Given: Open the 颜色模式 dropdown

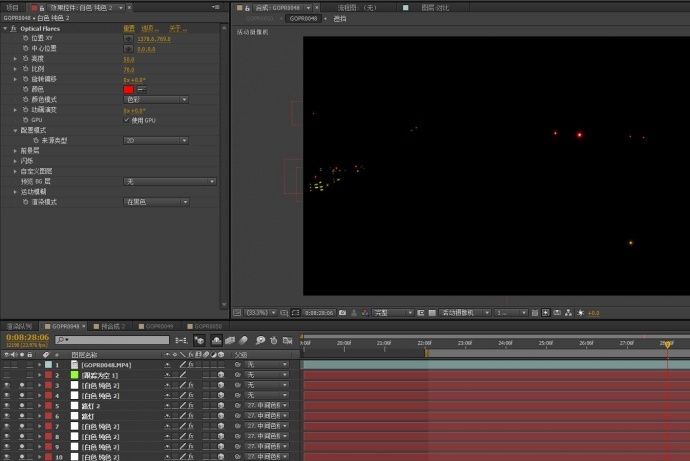Looking at the screenshot, I should (156, 99).
